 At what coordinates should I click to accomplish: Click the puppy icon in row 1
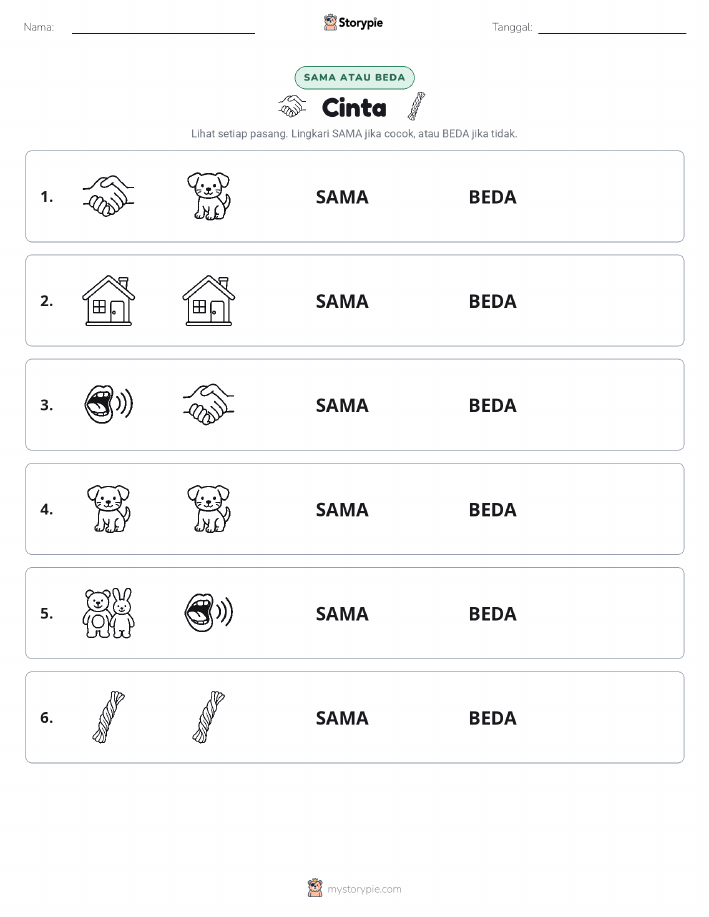pos(209,196)
